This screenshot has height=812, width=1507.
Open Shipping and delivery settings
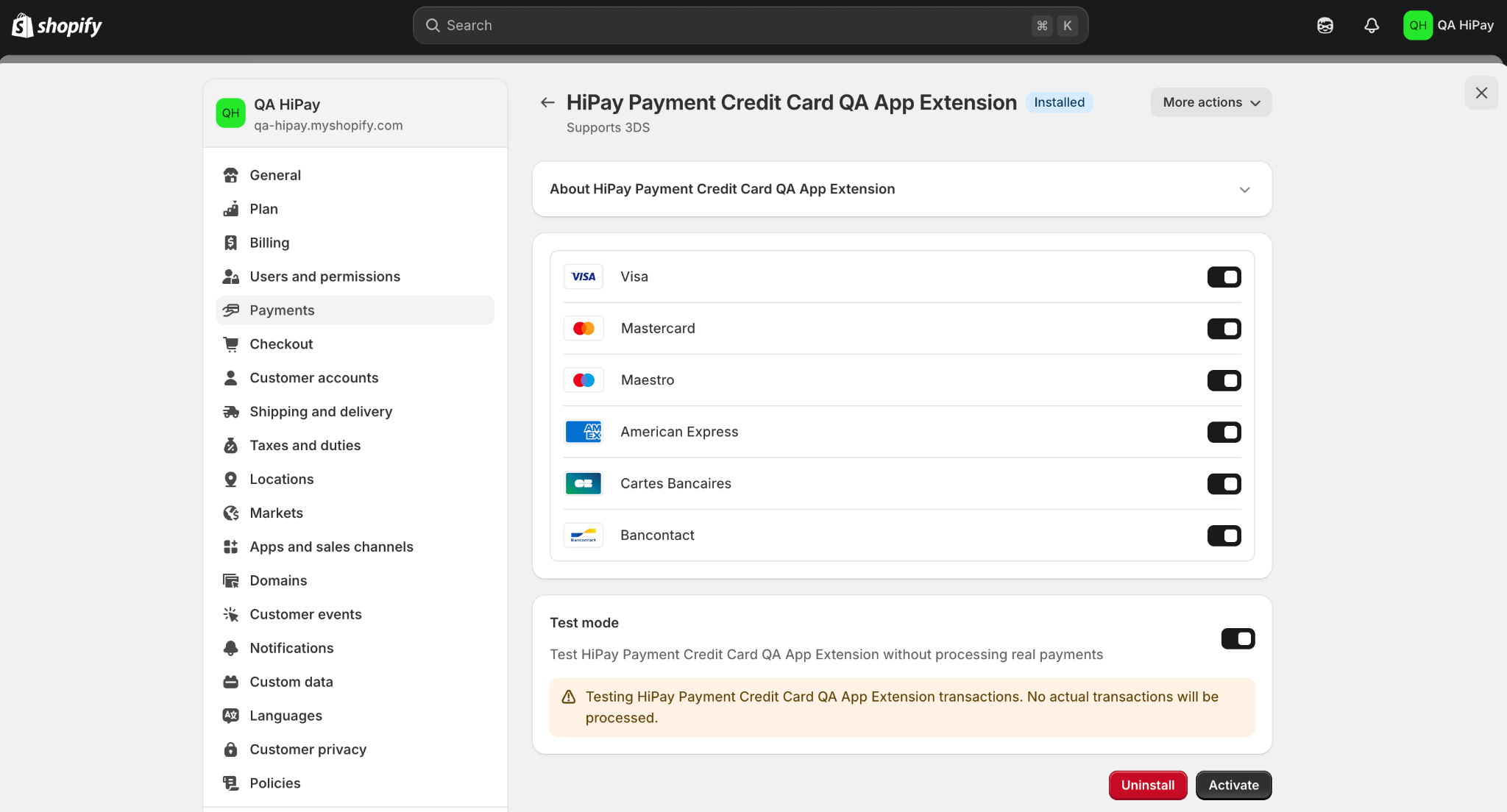click(355, 412)
